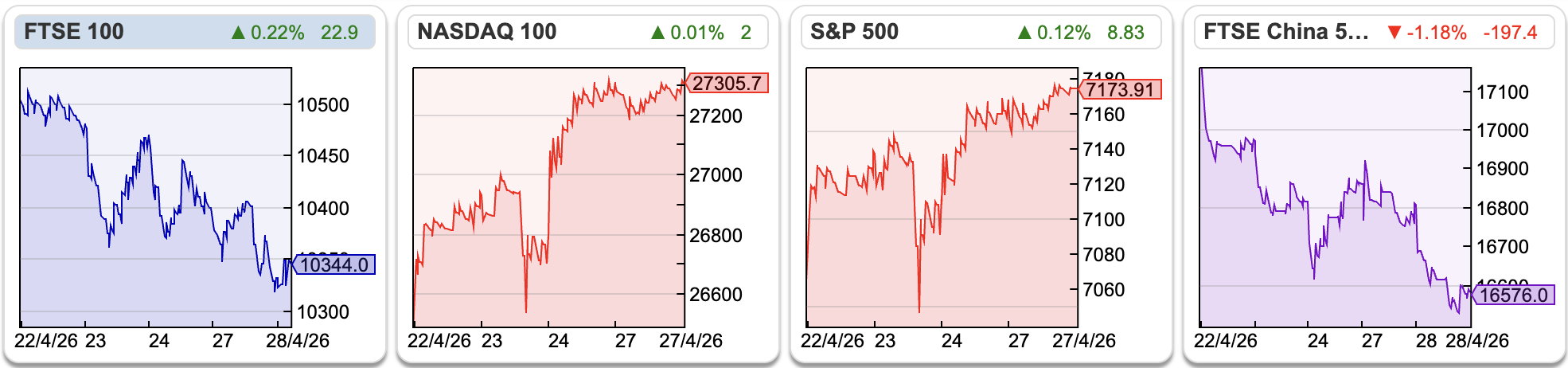Click the red down arrow on FTSE China

pos(1394,33)
